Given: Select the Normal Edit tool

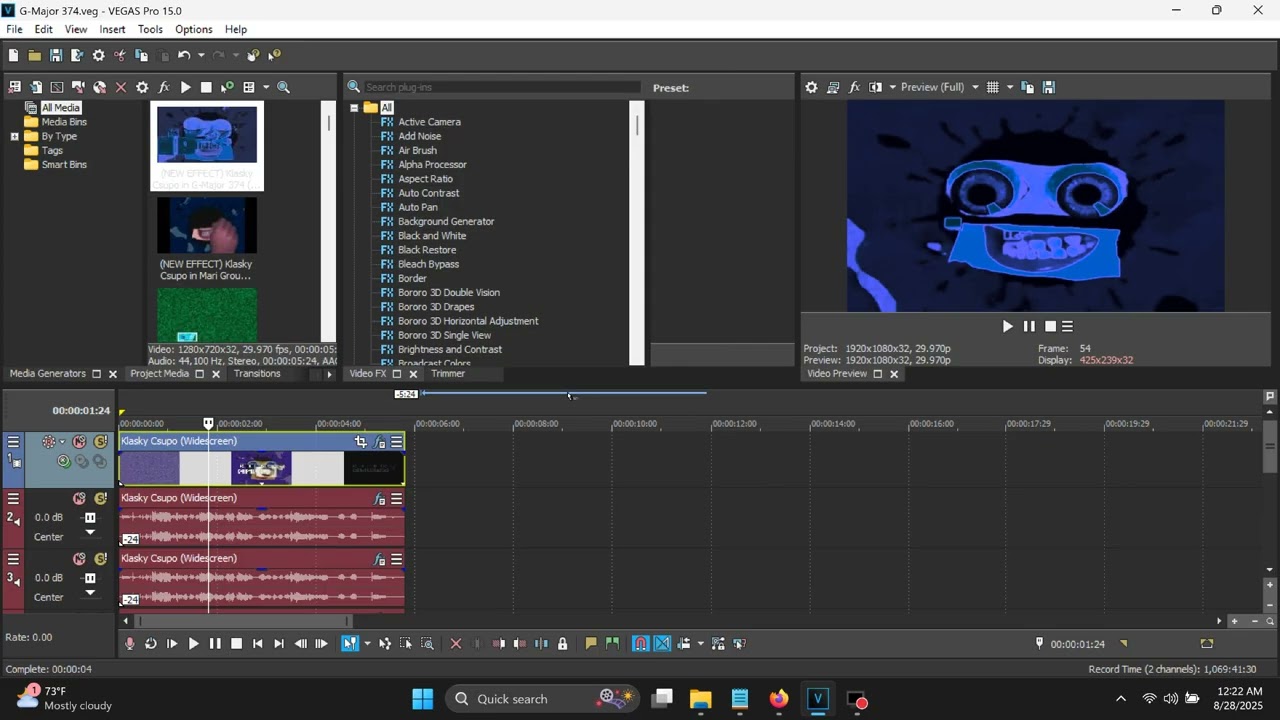Looking at the screenshot, I should (x=350, y=644).
